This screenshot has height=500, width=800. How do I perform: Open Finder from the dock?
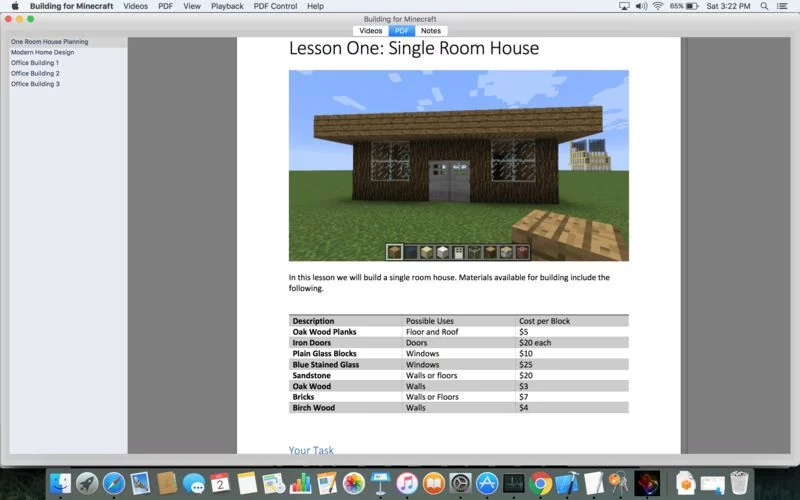(x=60, y=483)
